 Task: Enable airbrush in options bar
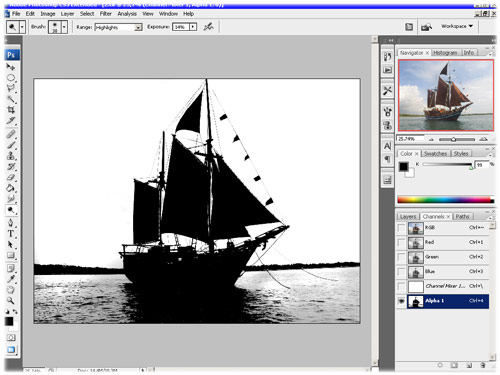click(209, 27)
